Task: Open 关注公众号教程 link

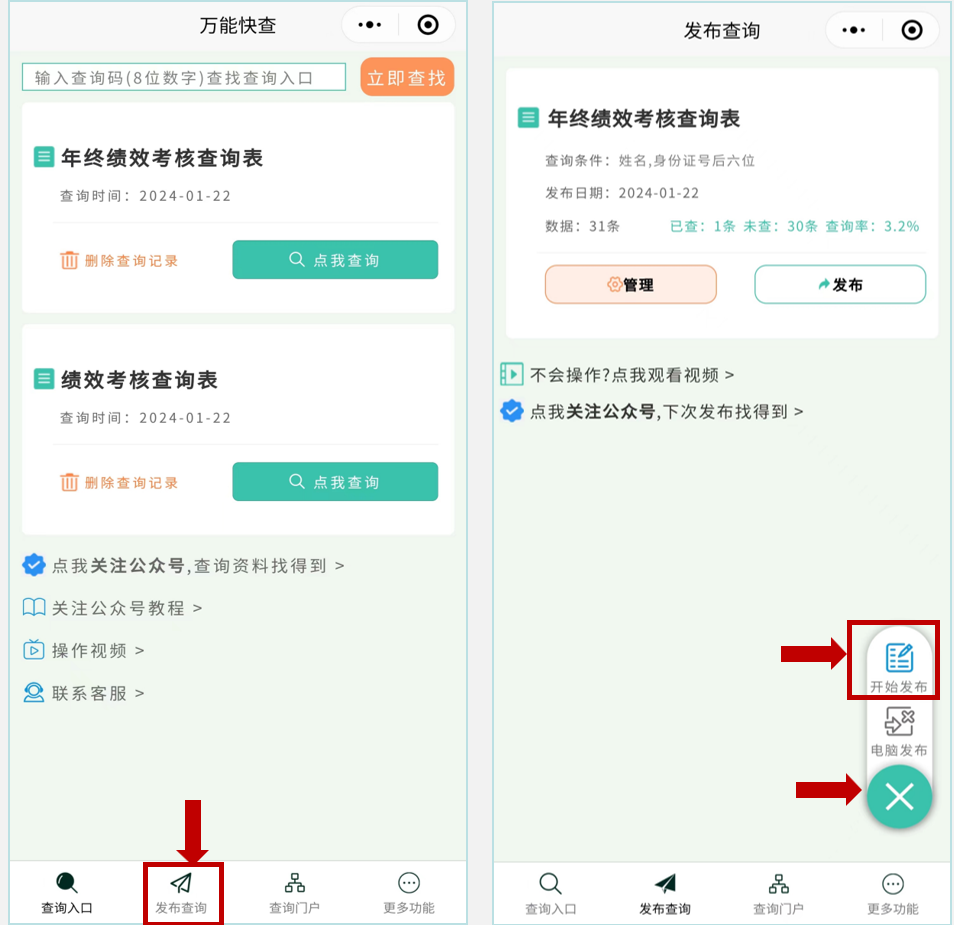Action: (x=127, y=608)
